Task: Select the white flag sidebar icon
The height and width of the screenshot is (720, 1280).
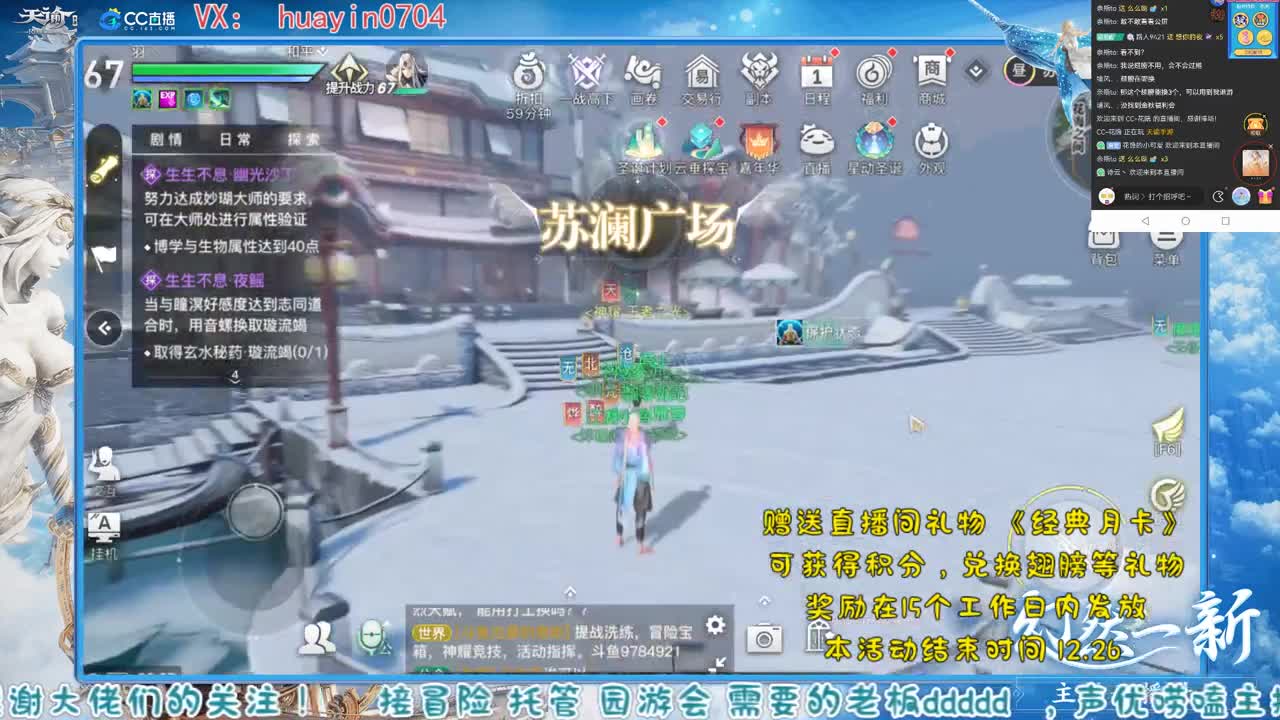Action: tap(104, 257)
